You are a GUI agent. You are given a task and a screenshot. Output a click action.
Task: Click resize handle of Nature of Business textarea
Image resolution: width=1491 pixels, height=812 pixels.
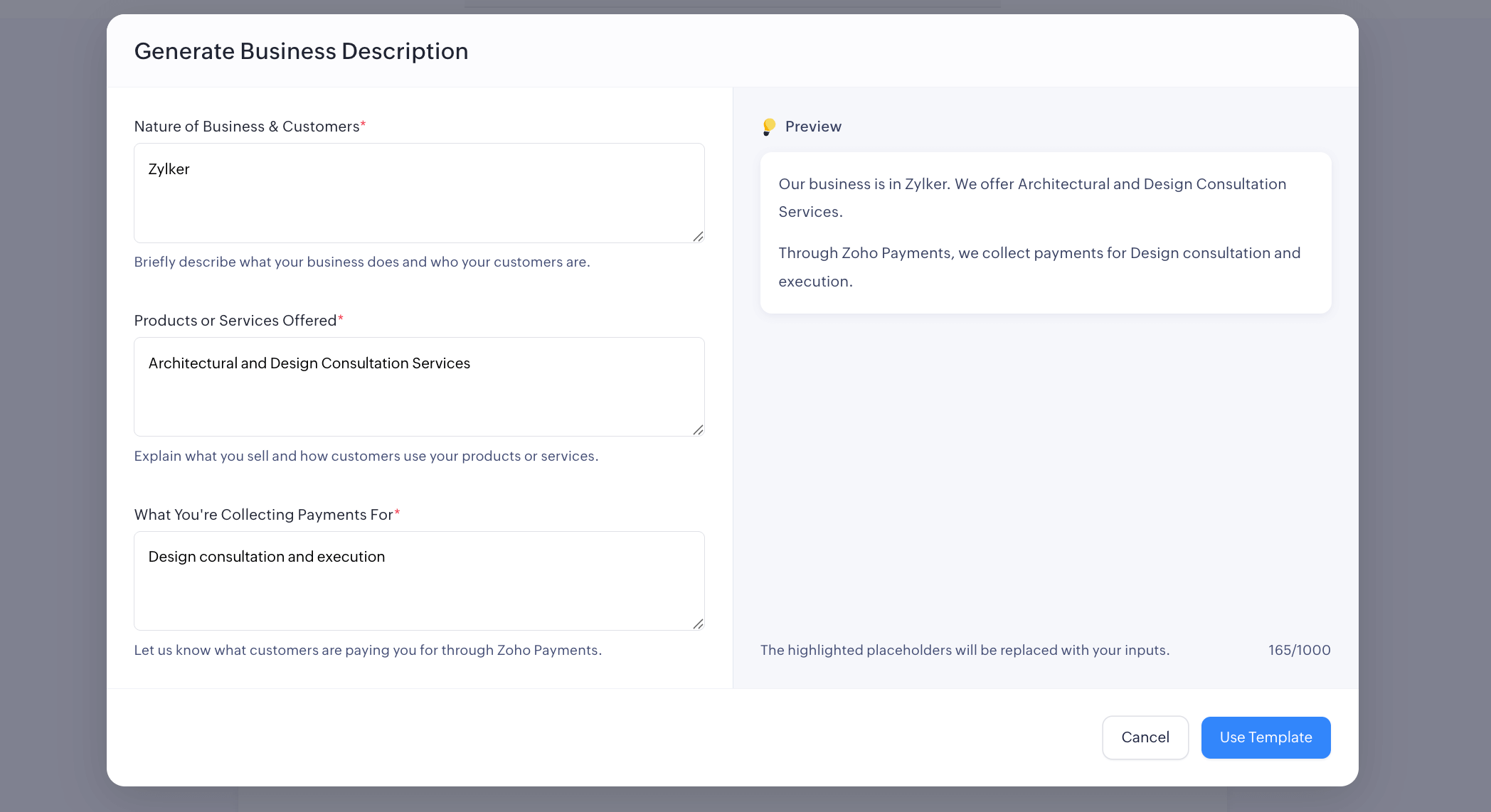[x=698, y=236]
